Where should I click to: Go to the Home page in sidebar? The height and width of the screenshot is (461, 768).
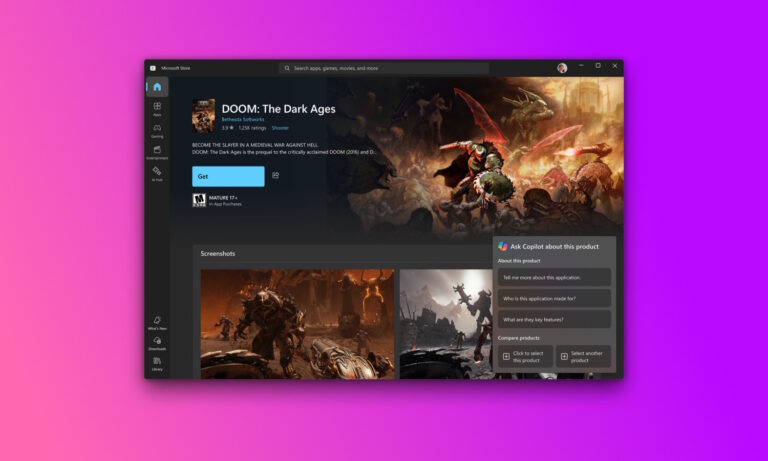pos(156,87)
